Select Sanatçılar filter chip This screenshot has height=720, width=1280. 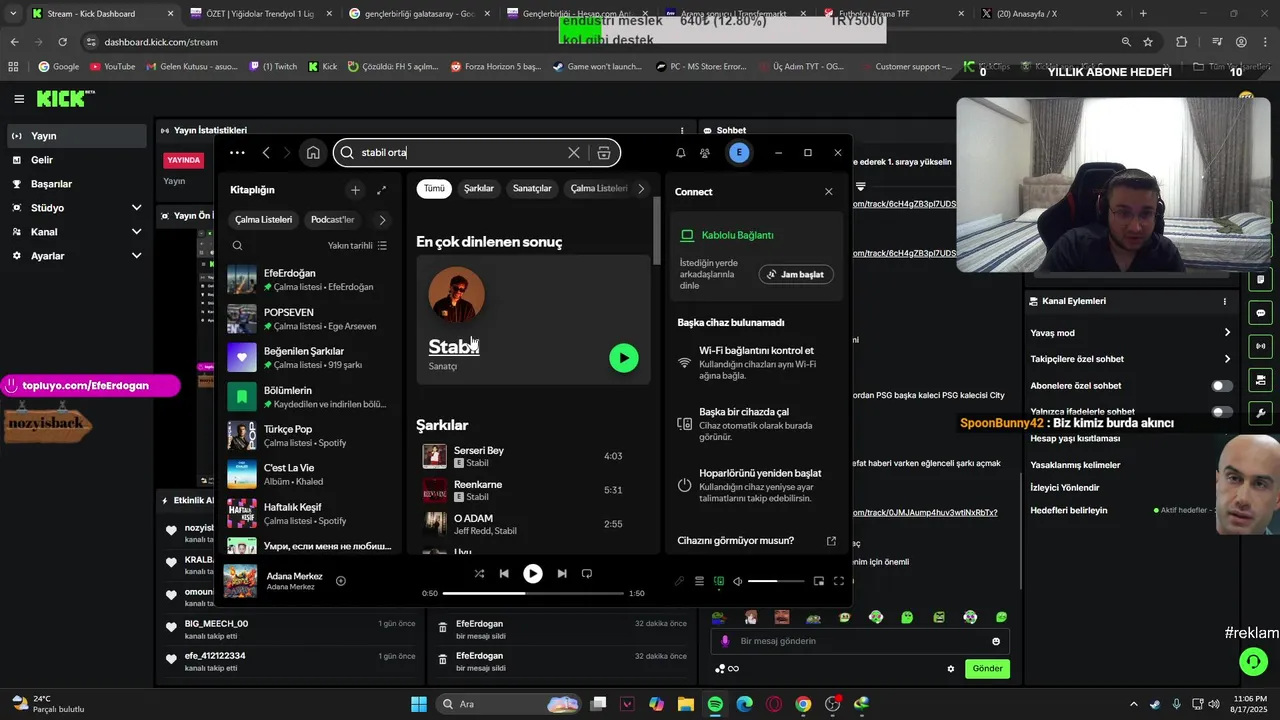[x=532, y=188]
